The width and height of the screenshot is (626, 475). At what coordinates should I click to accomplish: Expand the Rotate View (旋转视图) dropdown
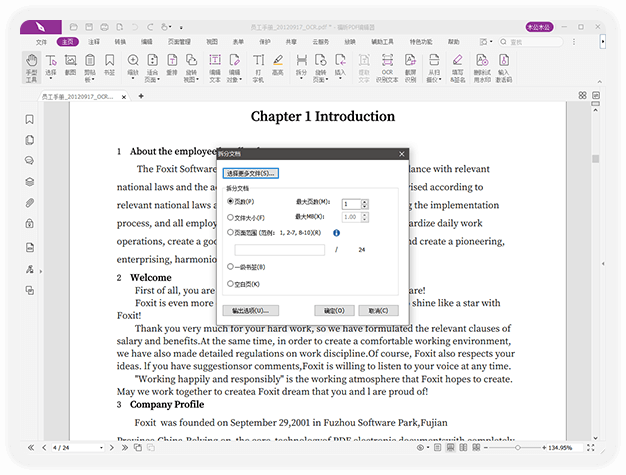[197, 80]
